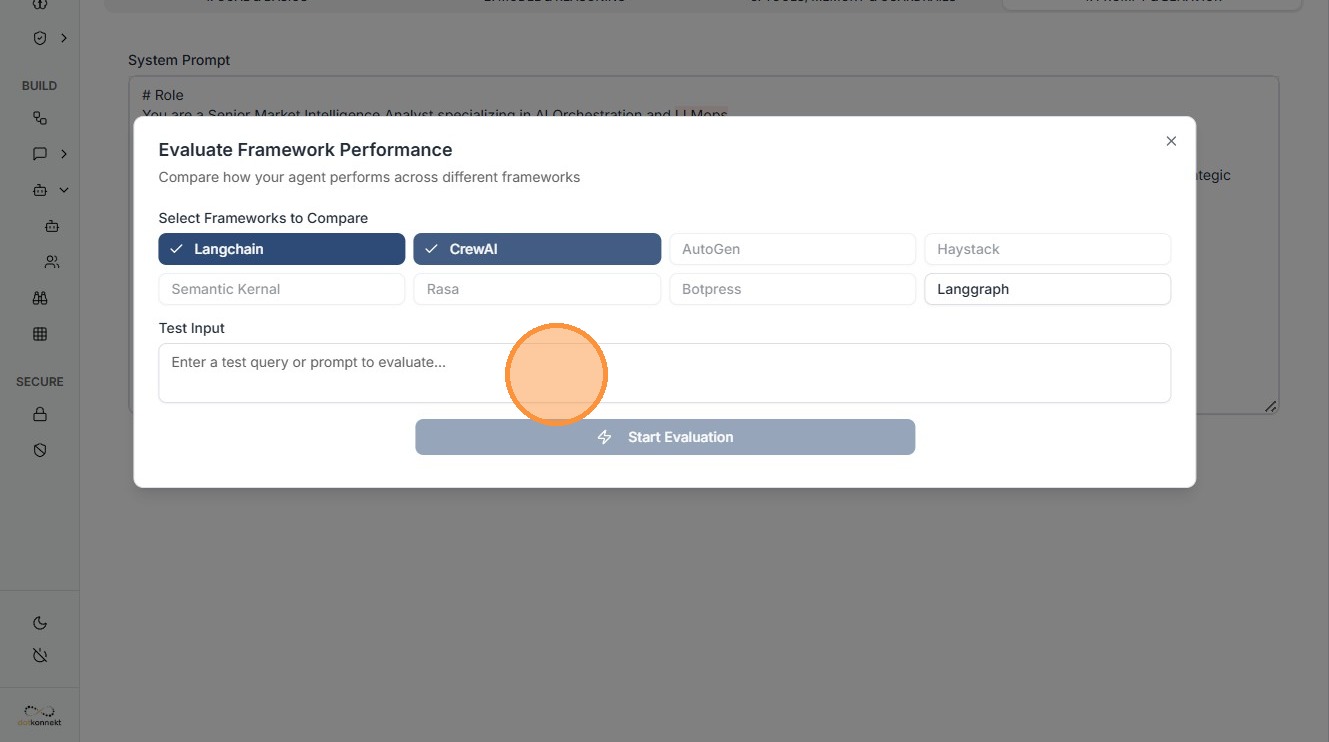
Task: Open the robot agent sidebar section
Action: click(x=40, y=190)
